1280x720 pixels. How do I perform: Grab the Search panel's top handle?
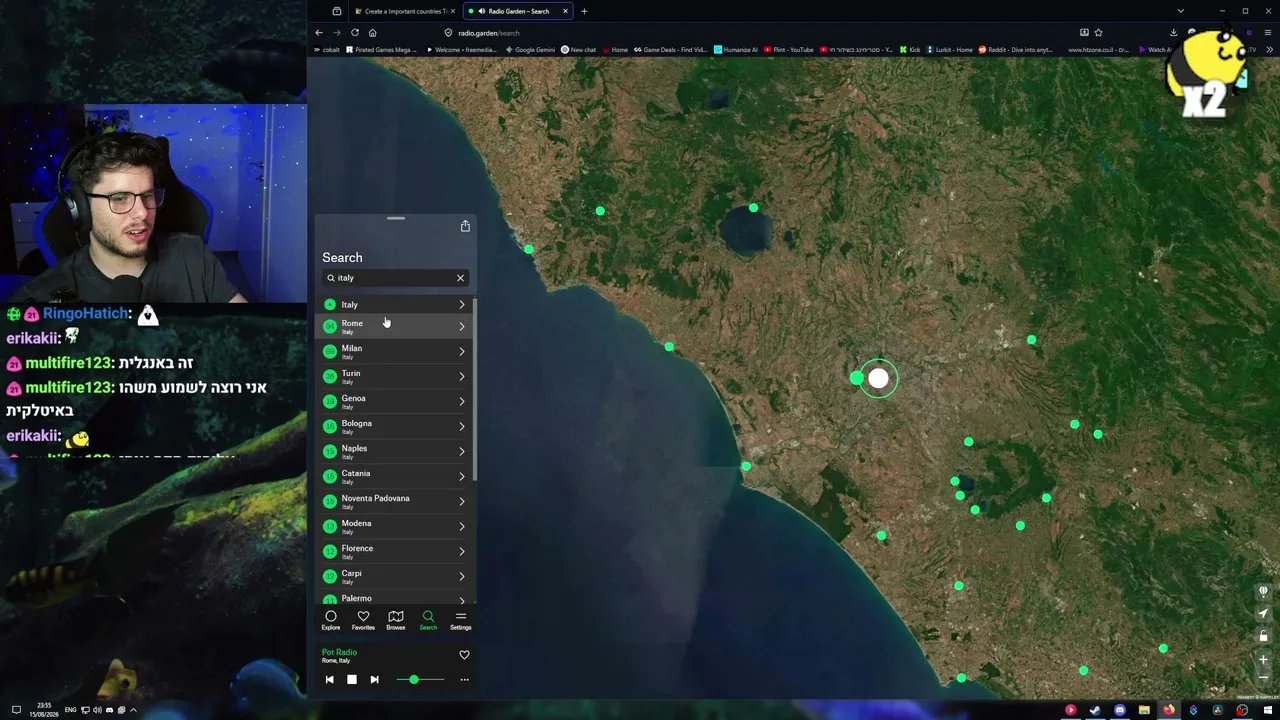pyautogui.click(x=396, y=217)
